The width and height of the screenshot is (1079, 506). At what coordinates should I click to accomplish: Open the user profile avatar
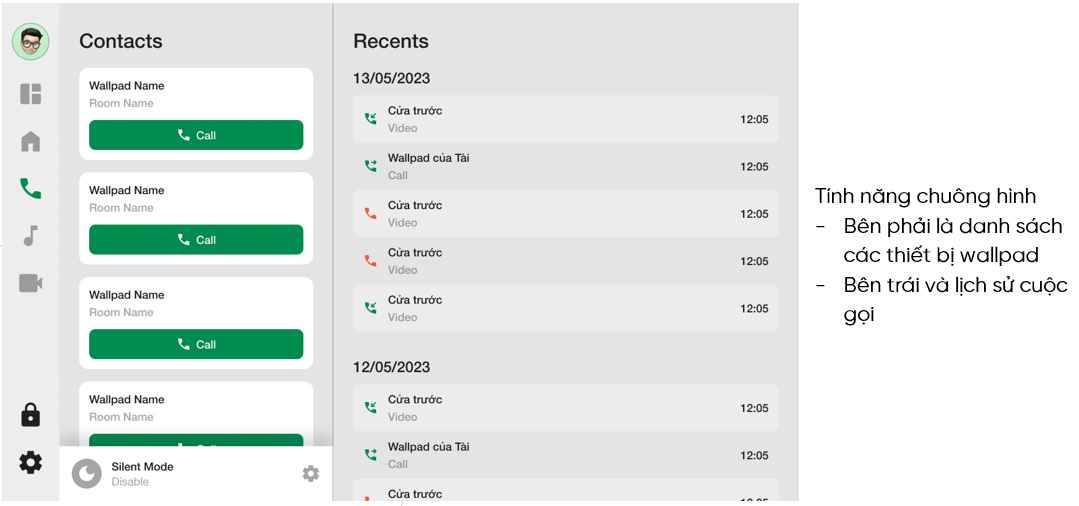[x=30, y=41]
